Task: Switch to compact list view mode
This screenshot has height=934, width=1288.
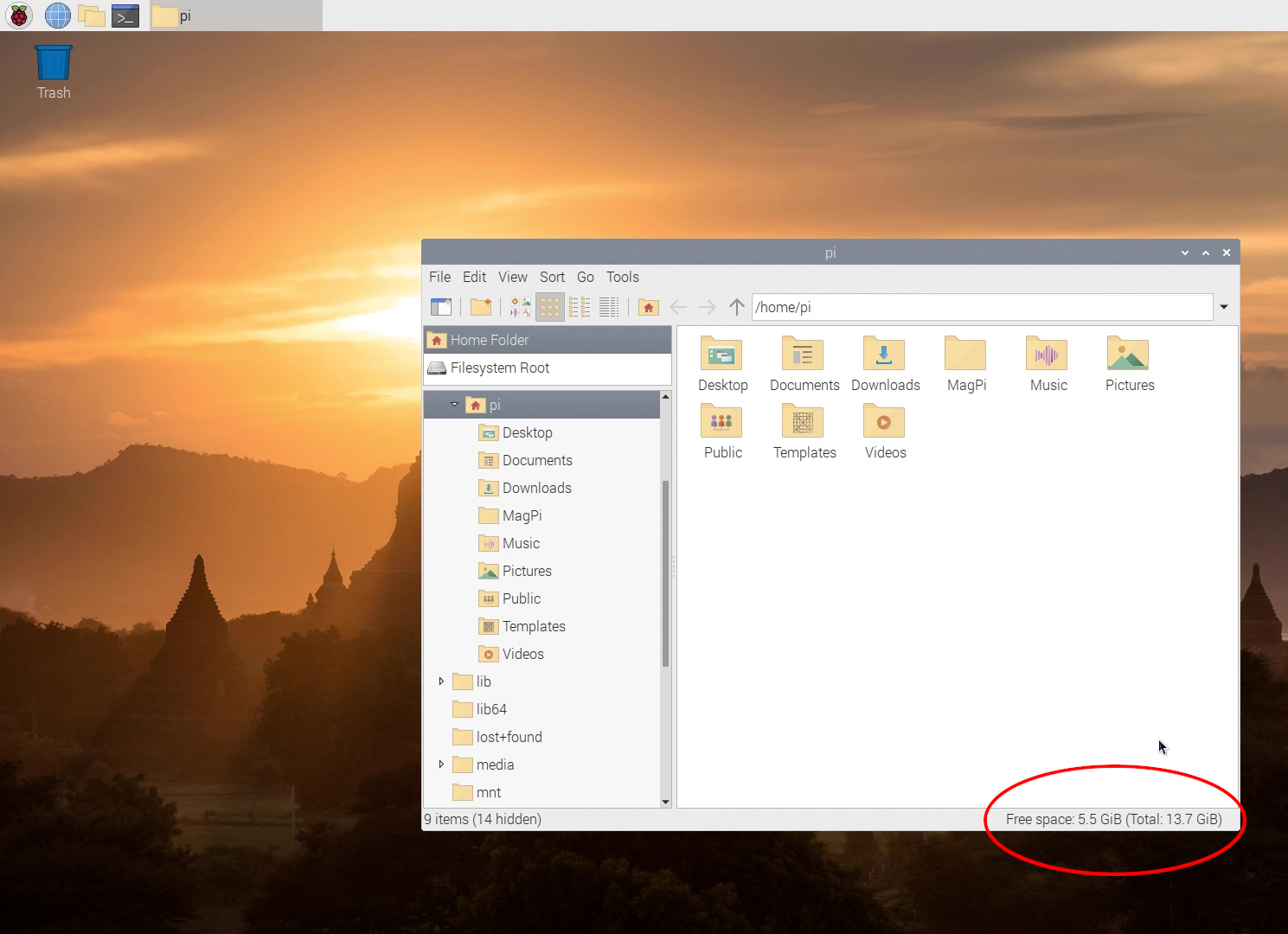Action: point(579,307)
